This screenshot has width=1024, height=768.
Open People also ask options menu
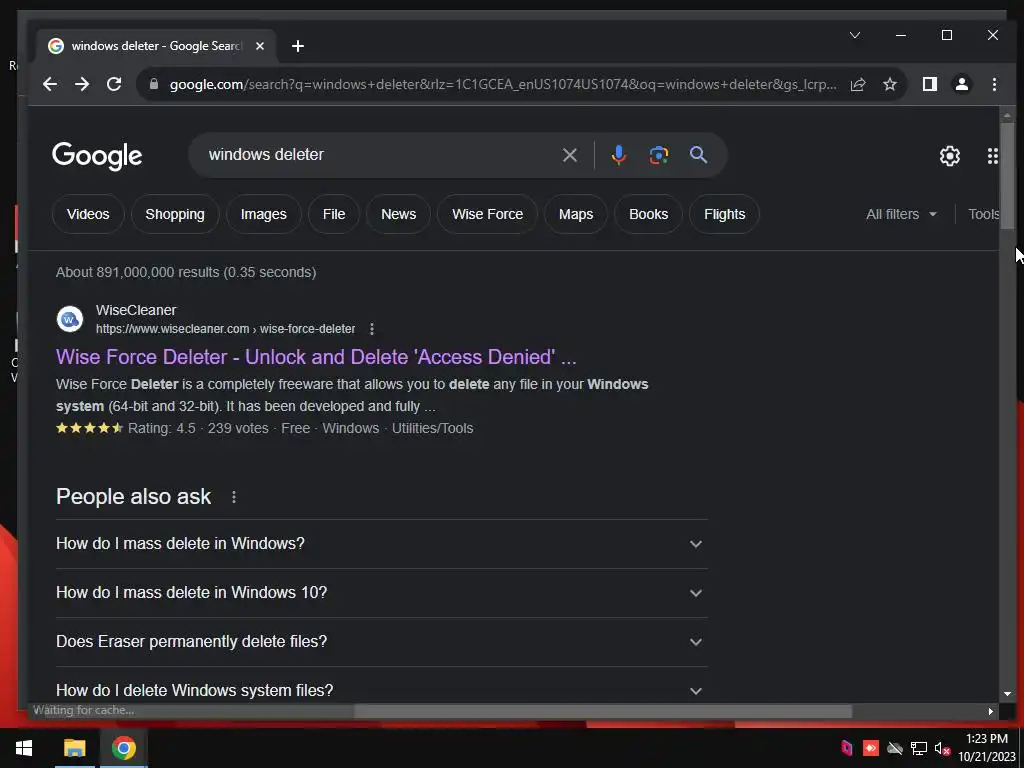point(234,497)
